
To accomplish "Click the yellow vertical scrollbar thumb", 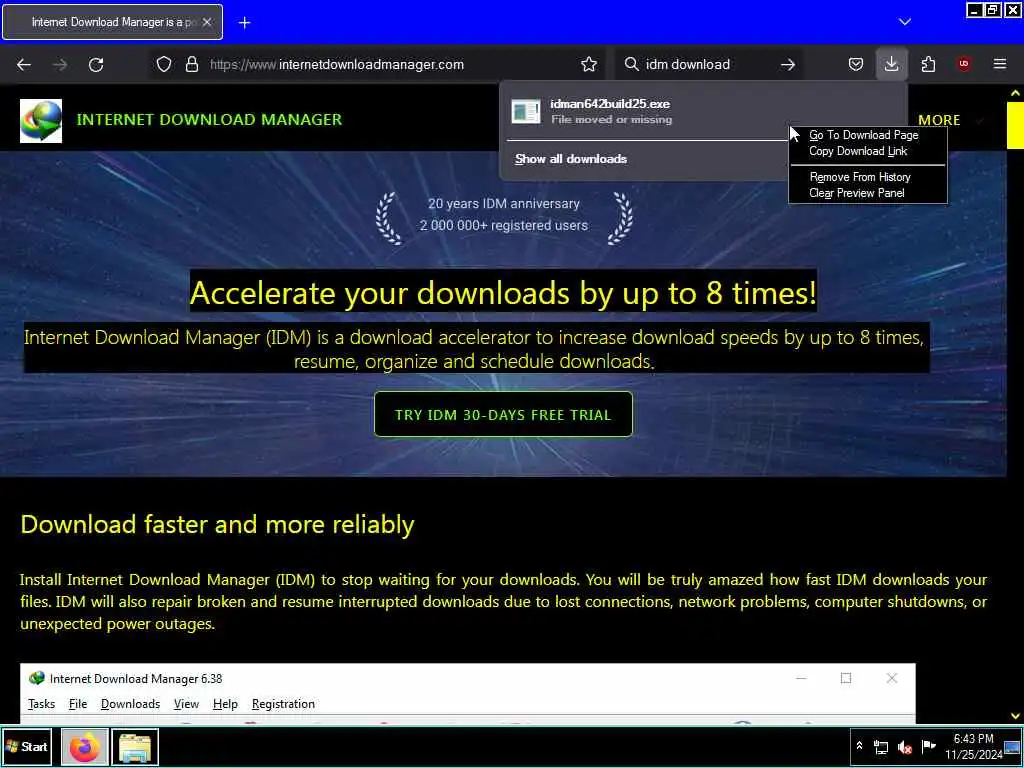I will click(x=1015, y=125).
